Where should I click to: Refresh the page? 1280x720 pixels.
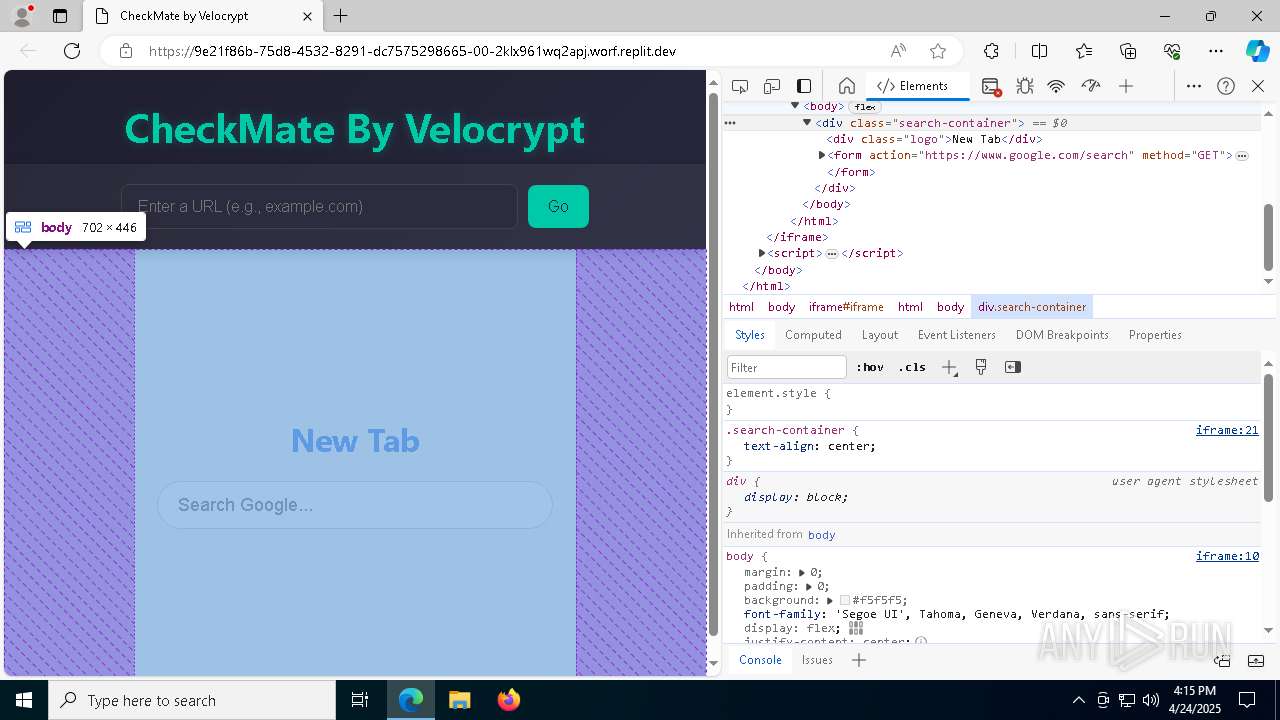click(72, 51)
